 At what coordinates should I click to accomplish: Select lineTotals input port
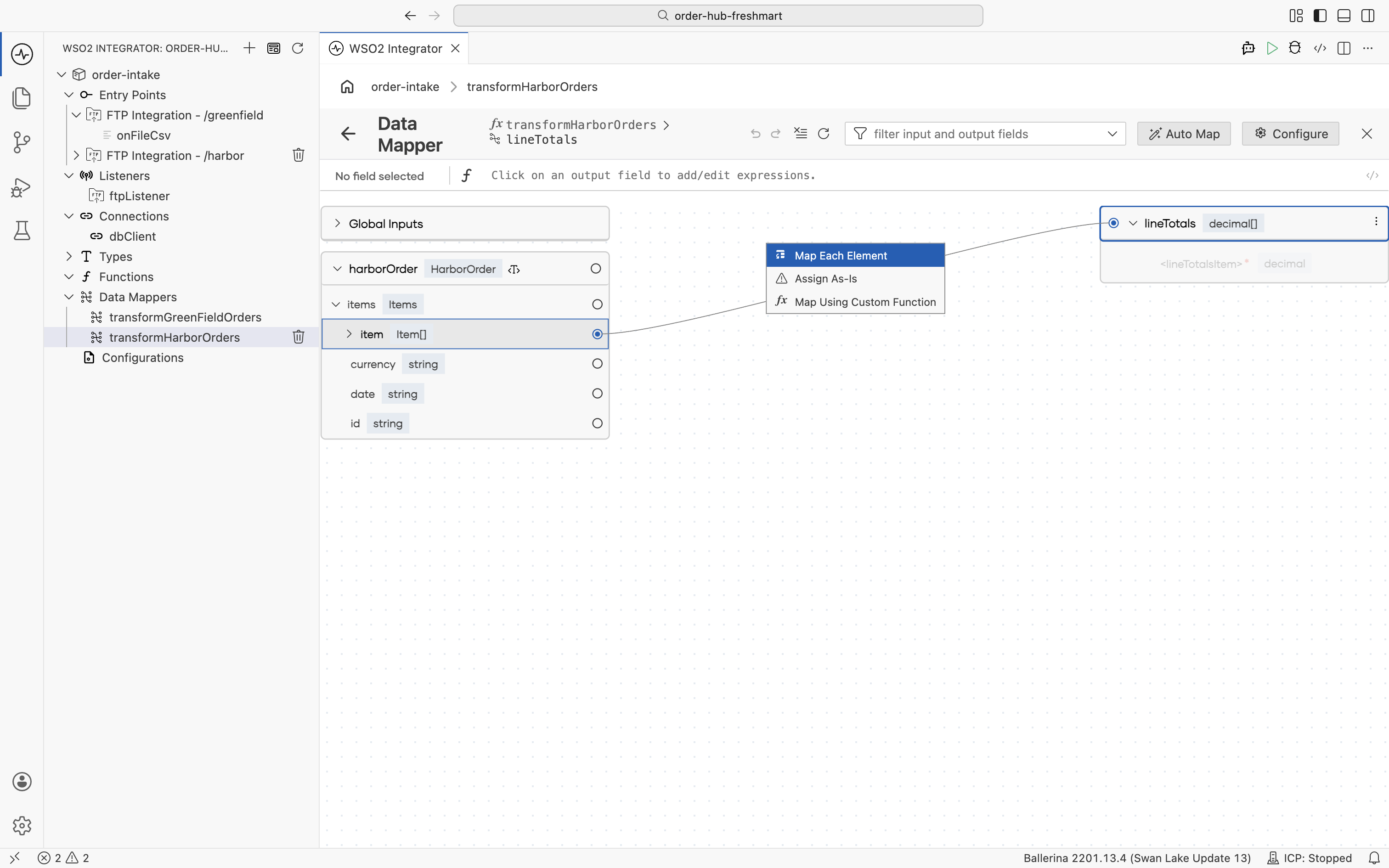(1113, 223)
